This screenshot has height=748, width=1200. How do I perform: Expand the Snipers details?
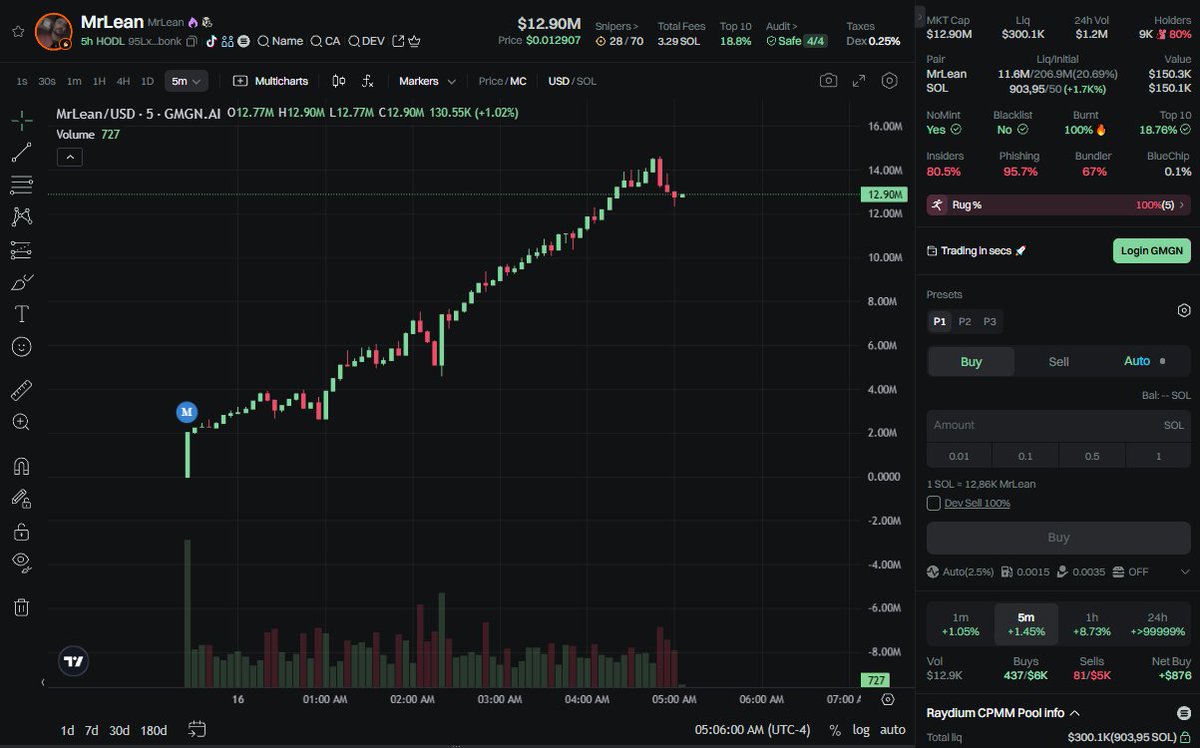point(619,26)
